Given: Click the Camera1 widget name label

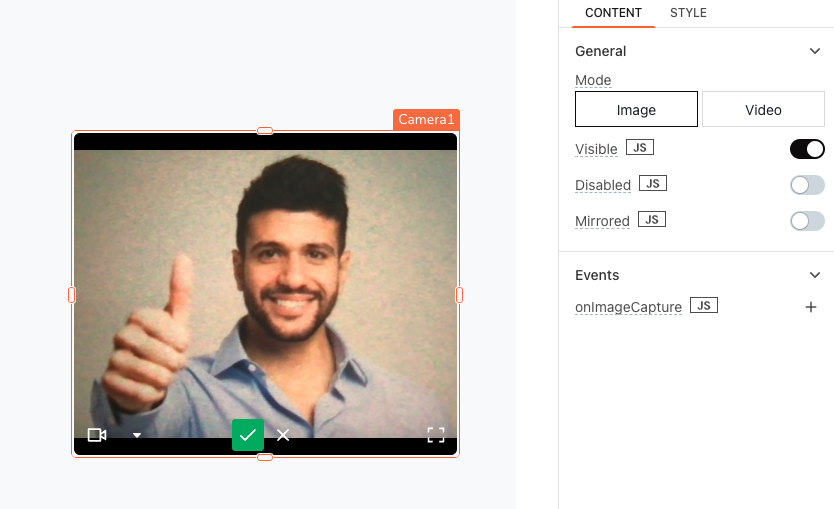Looking at the screenshot, I should pyautogui.click(x=426, y=120).
